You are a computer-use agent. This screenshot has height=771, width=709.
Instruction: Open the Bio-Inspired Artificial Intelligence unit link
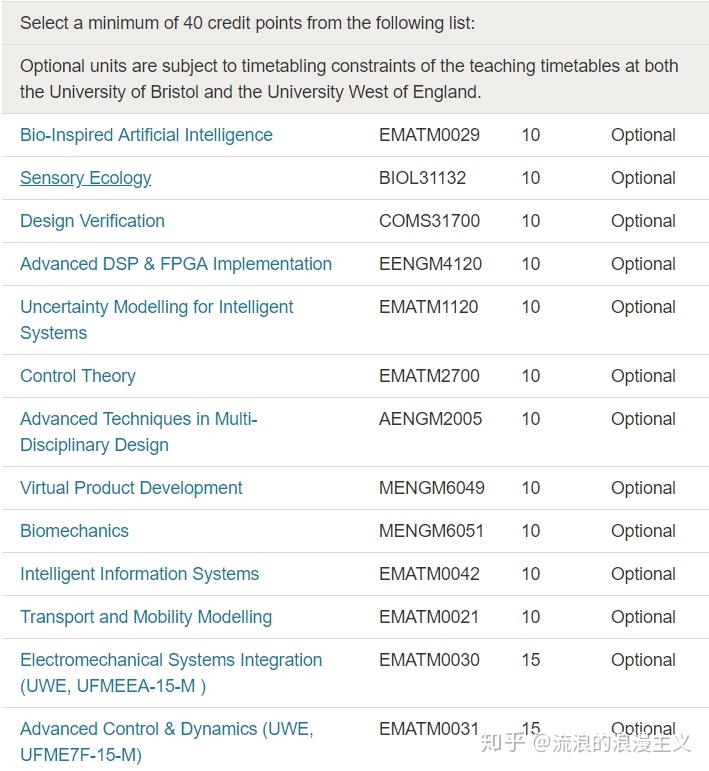(x=146, y=135)
